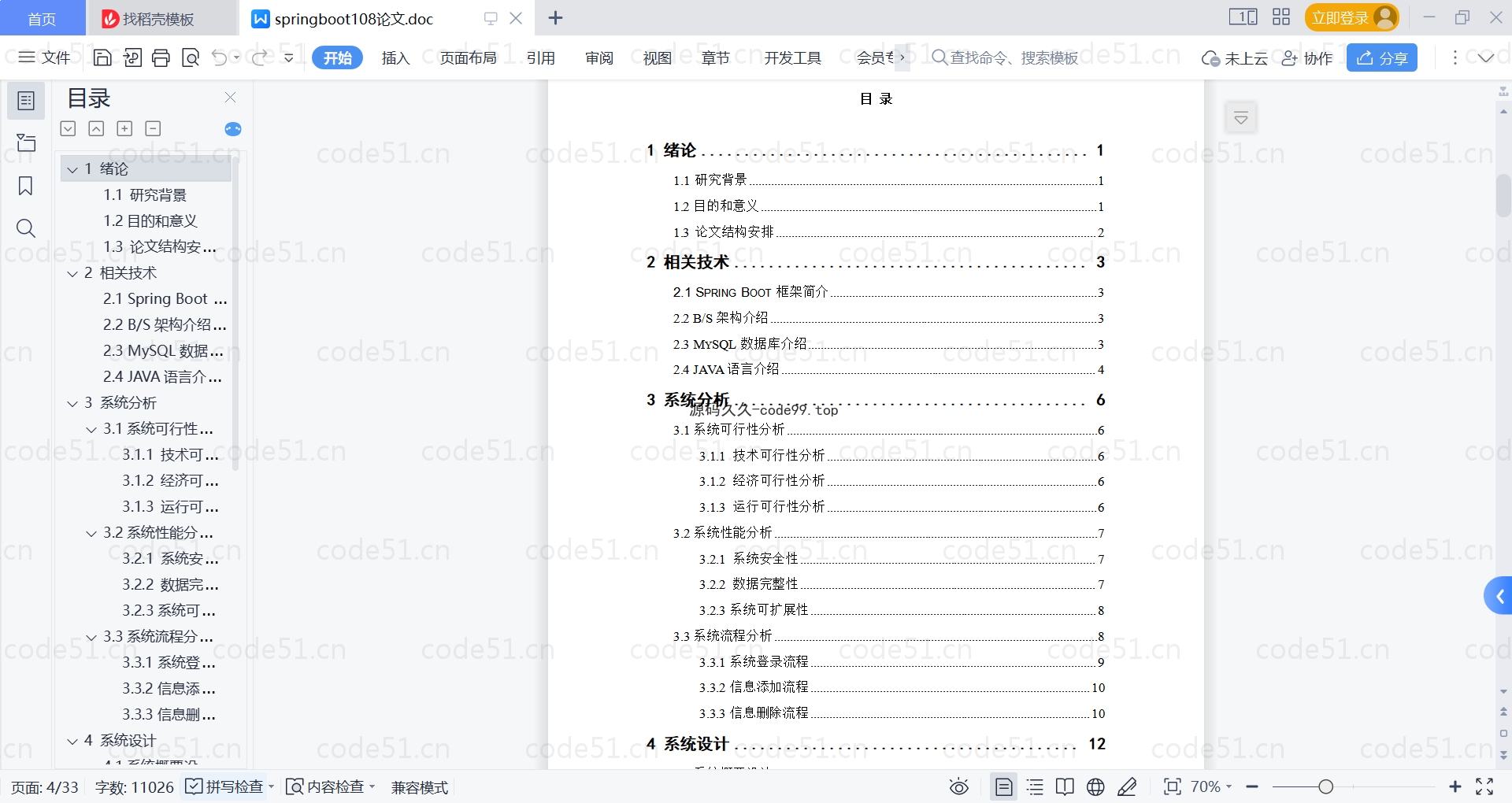Click the vertical scrollbar thumb

[x=1503, y=195]
